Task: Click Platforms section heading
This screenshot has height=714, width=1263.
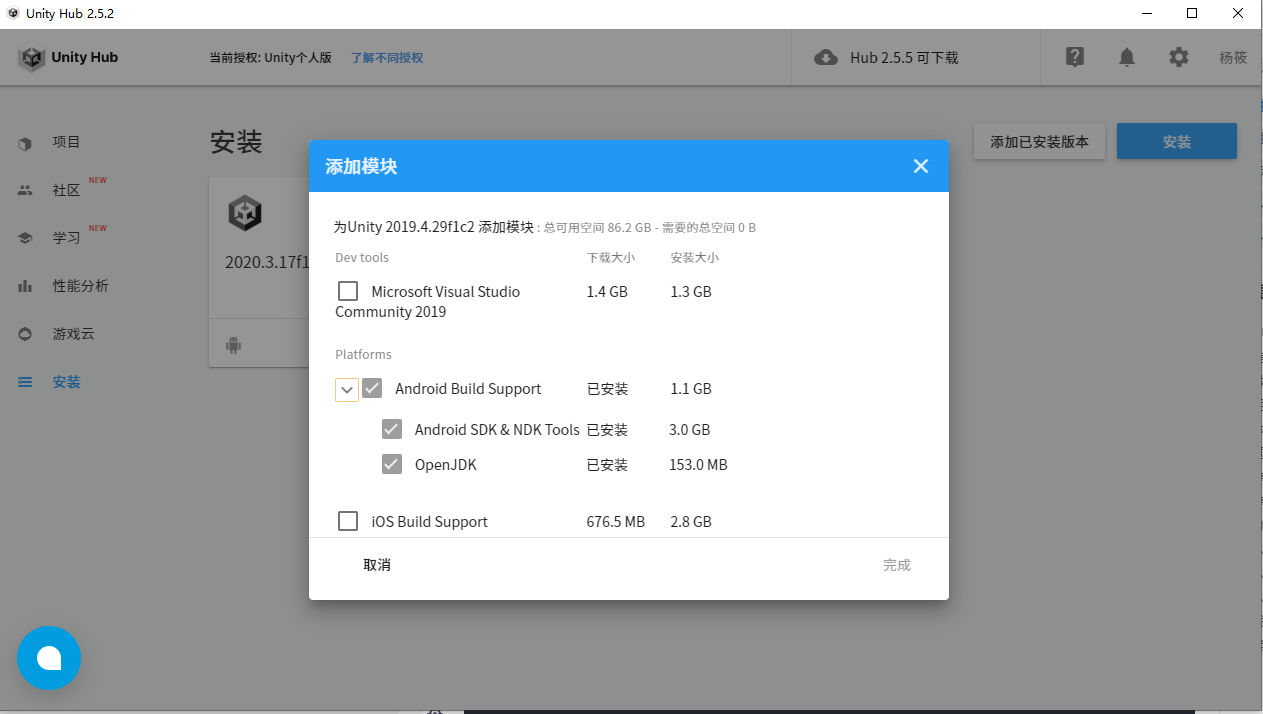Action: (x=363, y=355)
